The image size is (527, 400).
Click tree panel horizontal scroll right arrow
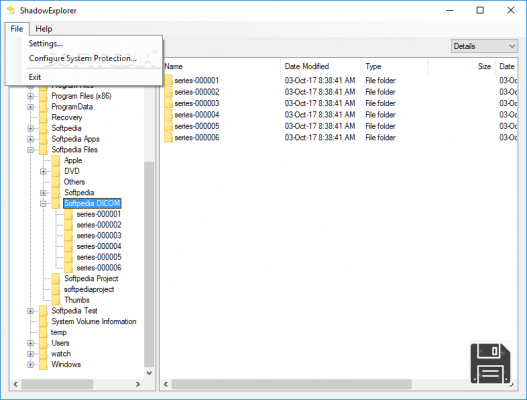pos(138,384)
